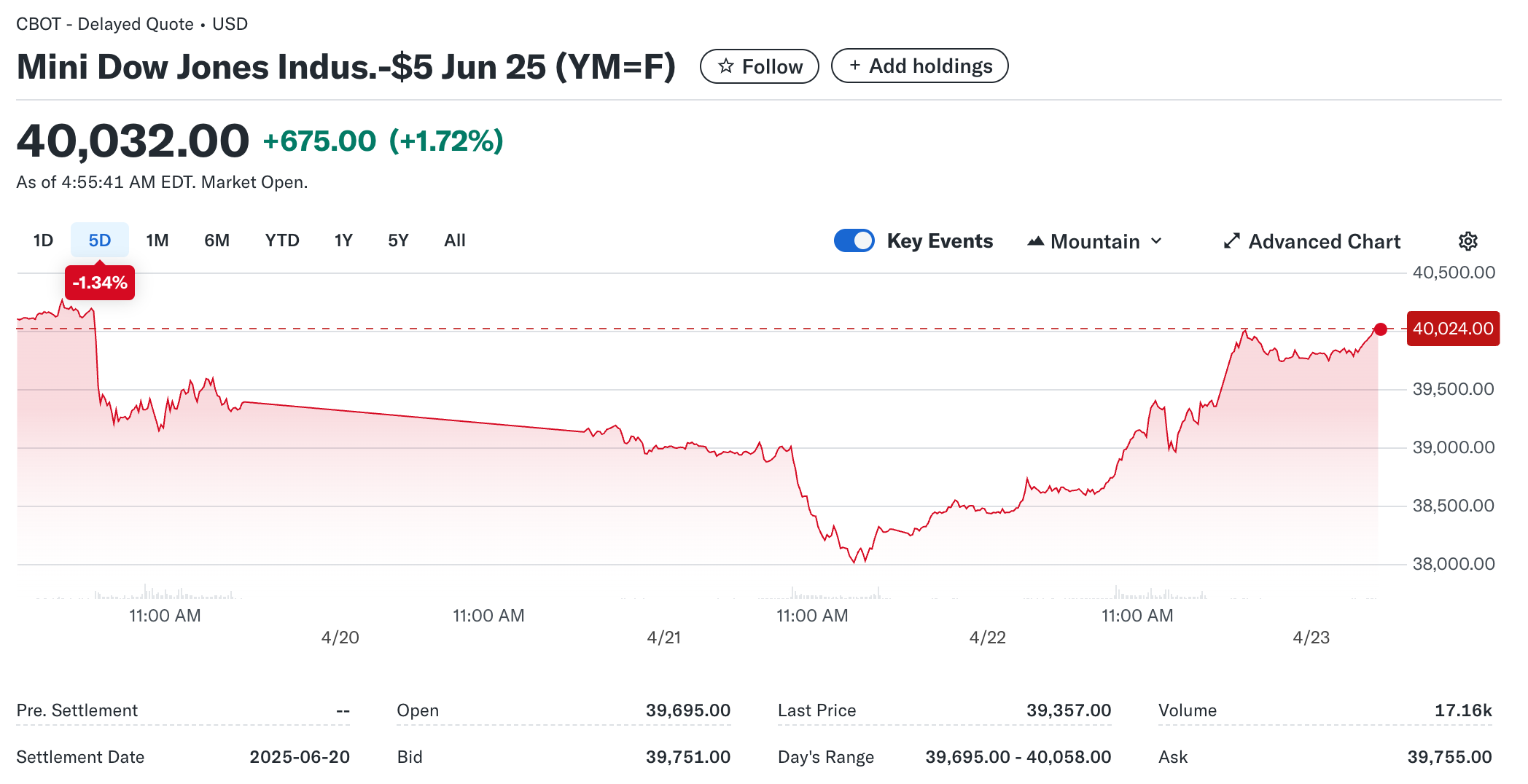Click the Key Events label

pos(940,241)
